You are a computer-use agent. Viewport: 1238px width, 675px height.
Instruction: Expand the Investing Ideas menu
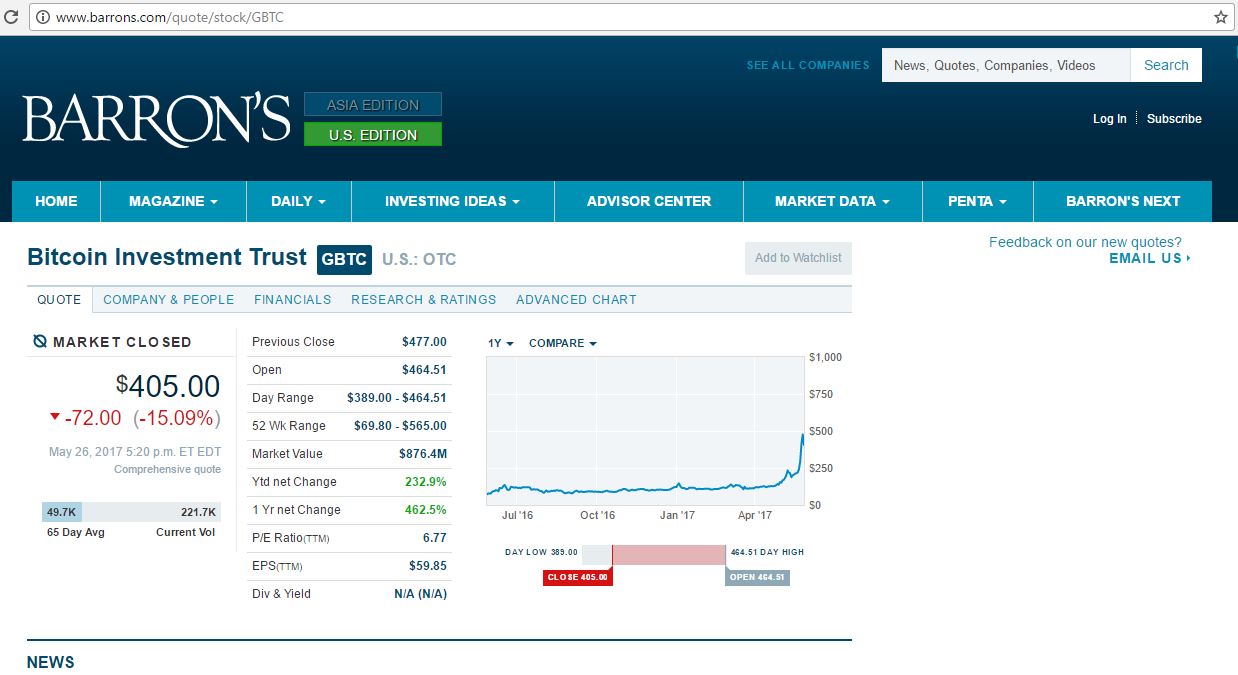(452, 201)
